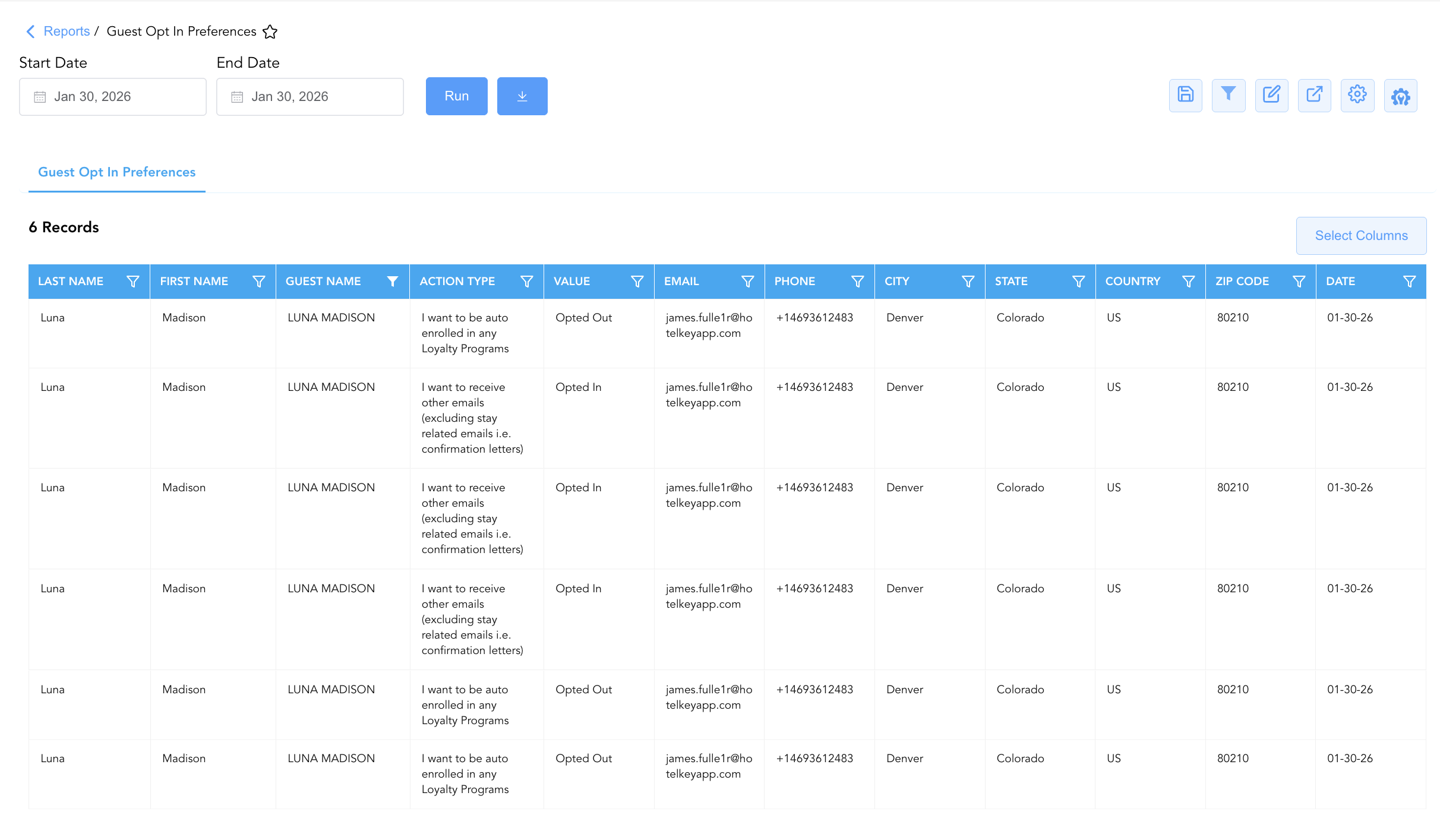Click the second row's Opted In value
The width and height of the screenshot is (1440, 840).
pos(579,387)
